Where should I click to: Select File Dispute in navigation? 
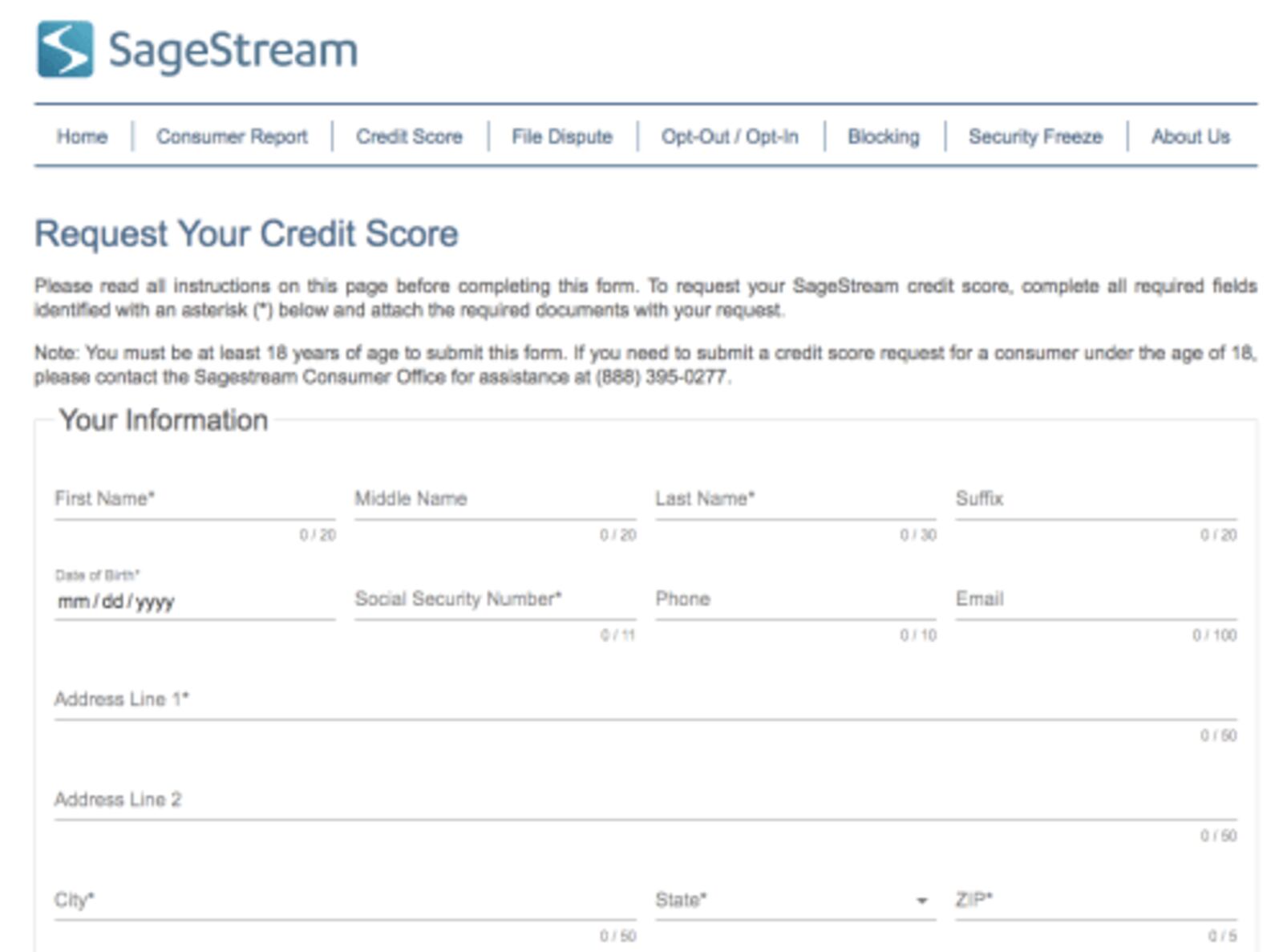(x=561, y=136)
